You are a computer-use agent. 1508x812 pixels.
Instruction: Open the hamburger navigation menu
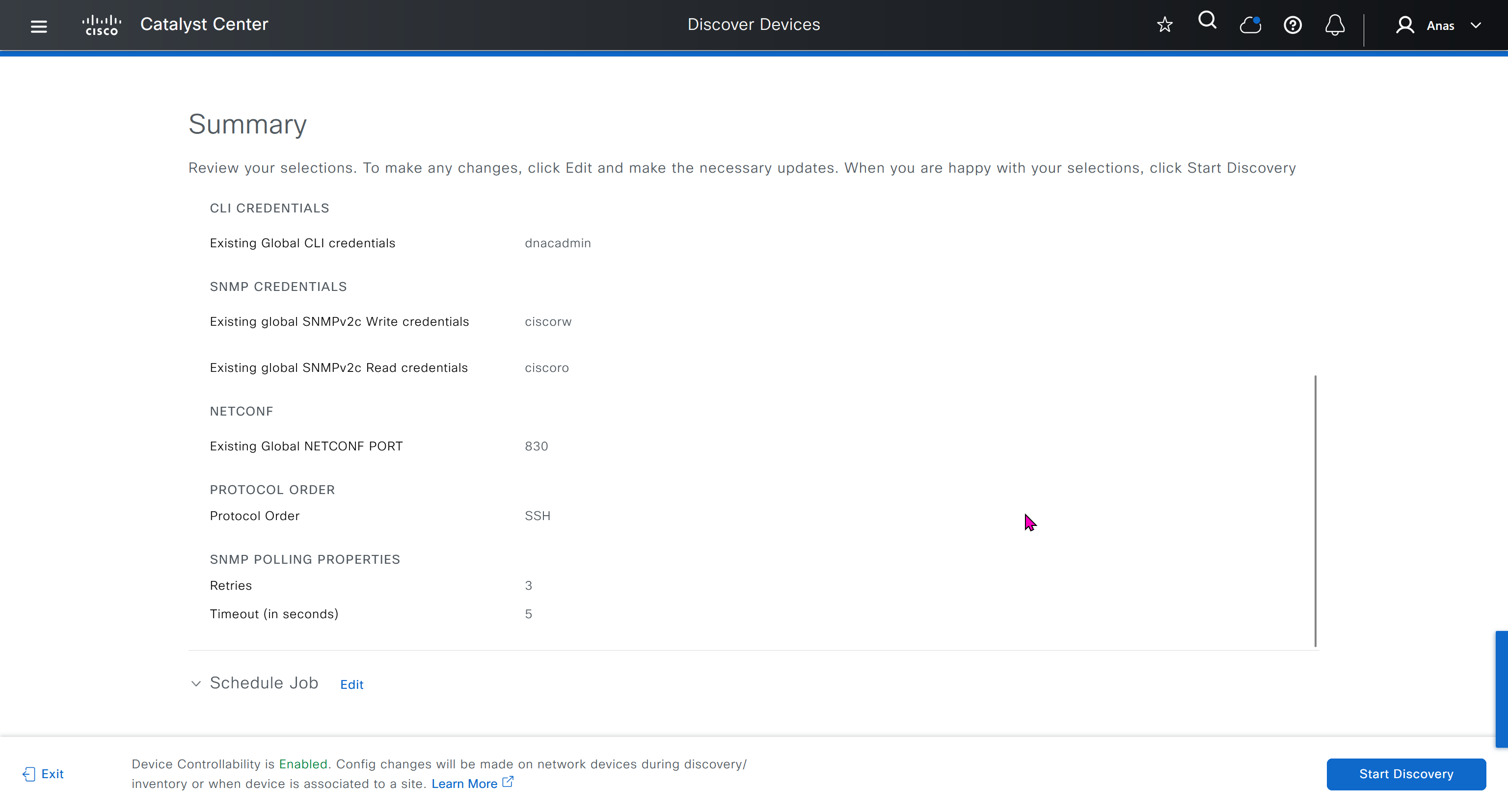click(x=39, y=26)
